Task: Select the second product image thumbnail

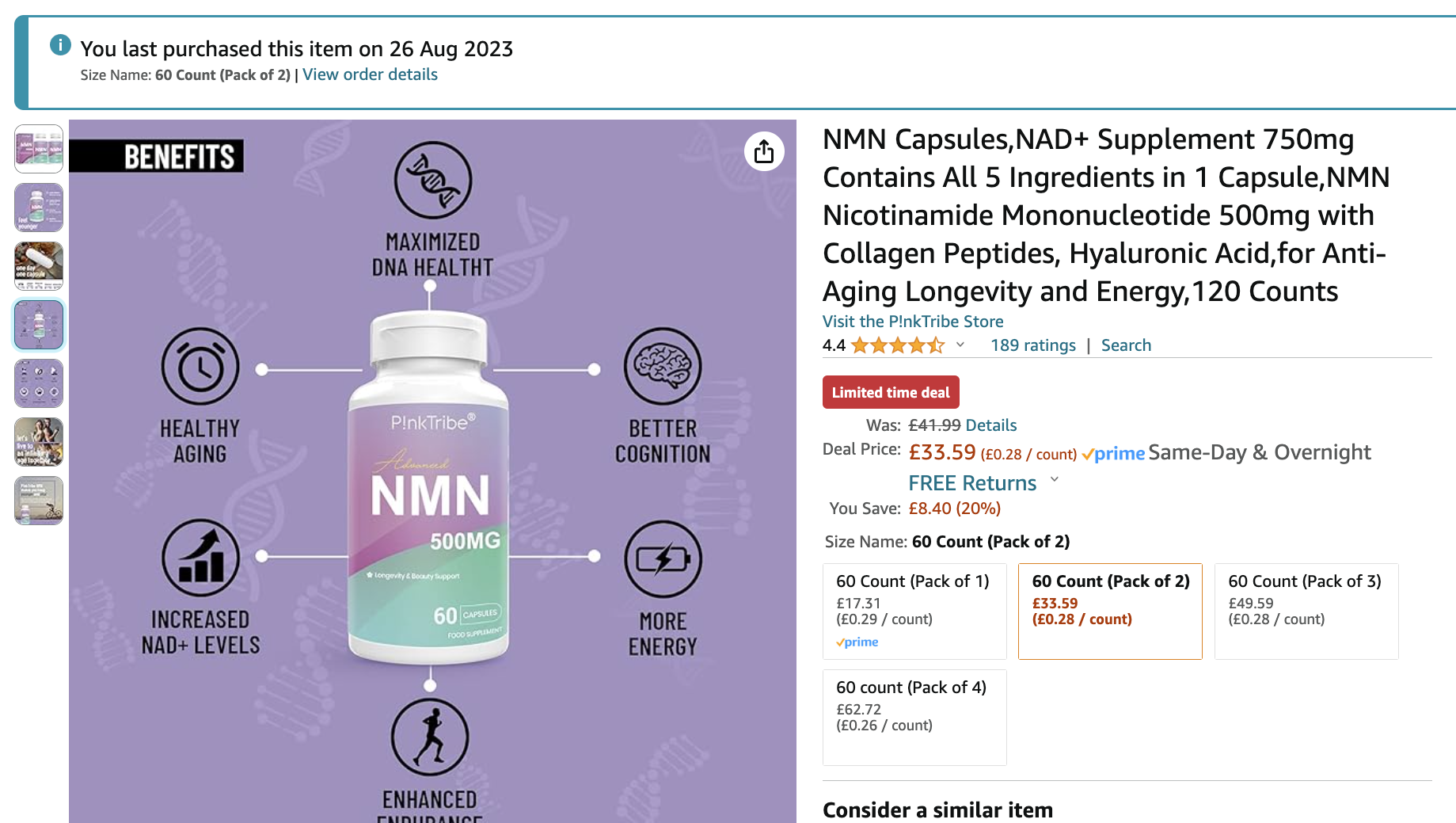Action: [39, 208]
